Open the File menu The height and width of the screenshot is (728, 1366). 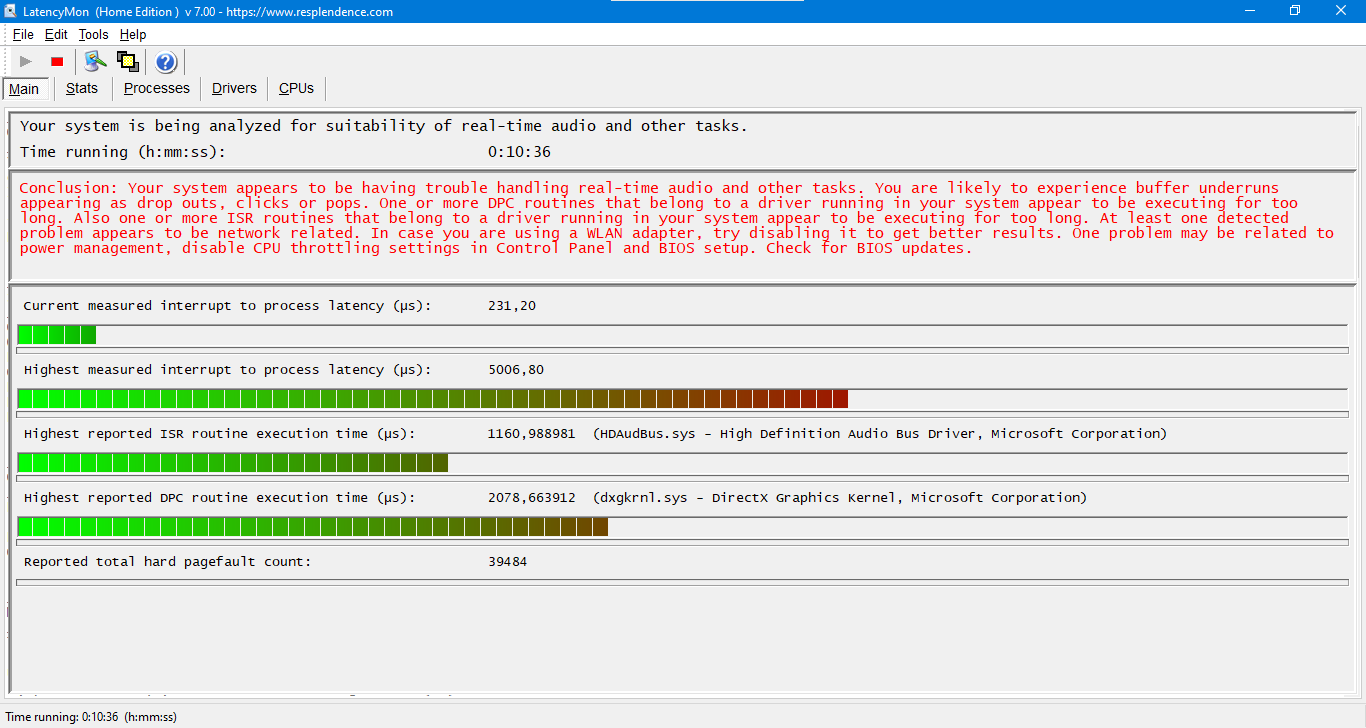click(23, 35)
